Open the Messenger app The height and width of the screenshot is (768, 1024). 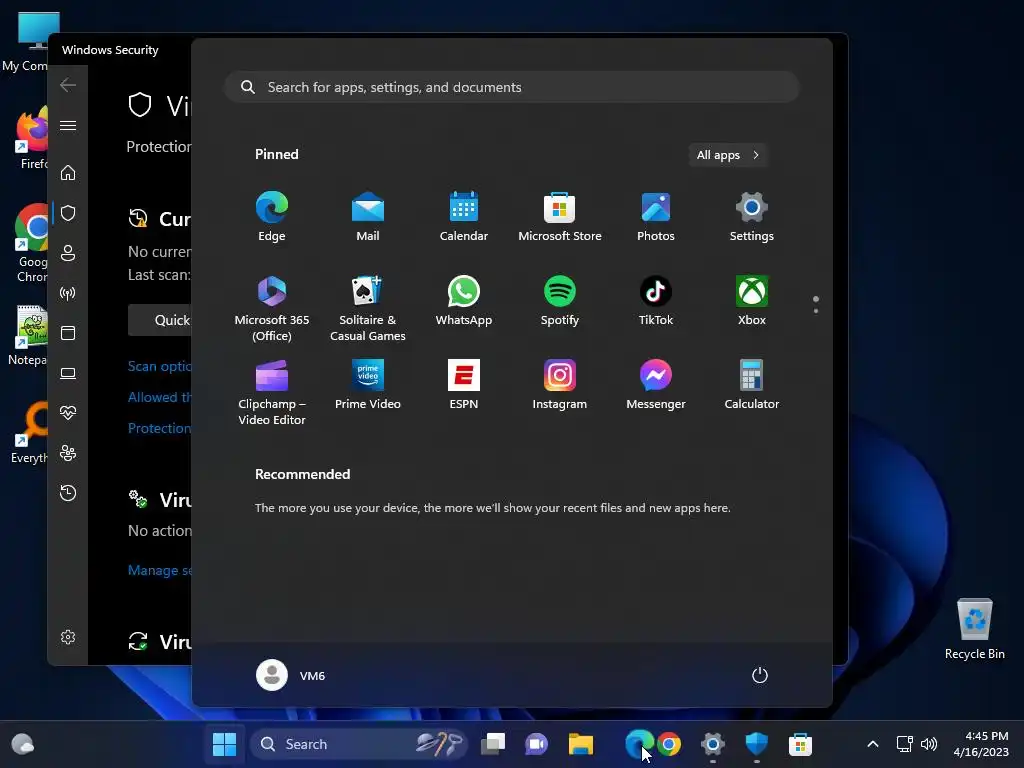656,385
